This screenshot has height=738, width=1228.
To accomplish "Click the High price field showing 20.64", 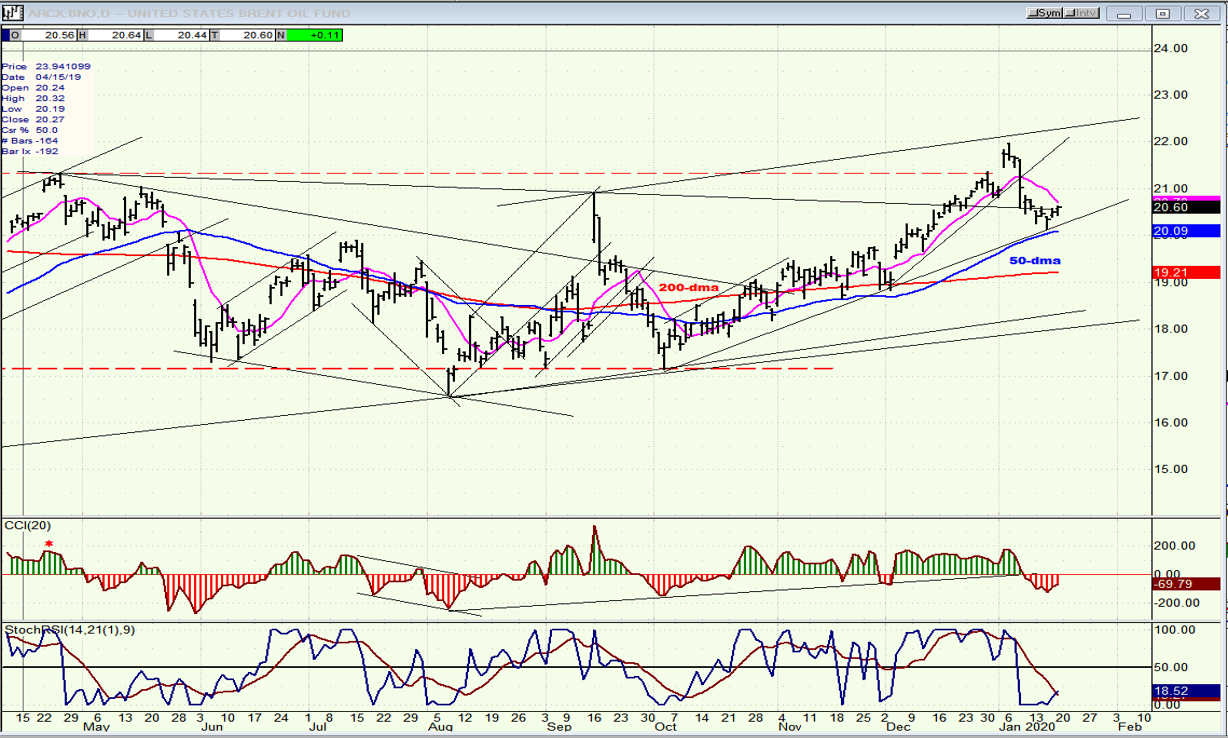I will tap(109, 34).
